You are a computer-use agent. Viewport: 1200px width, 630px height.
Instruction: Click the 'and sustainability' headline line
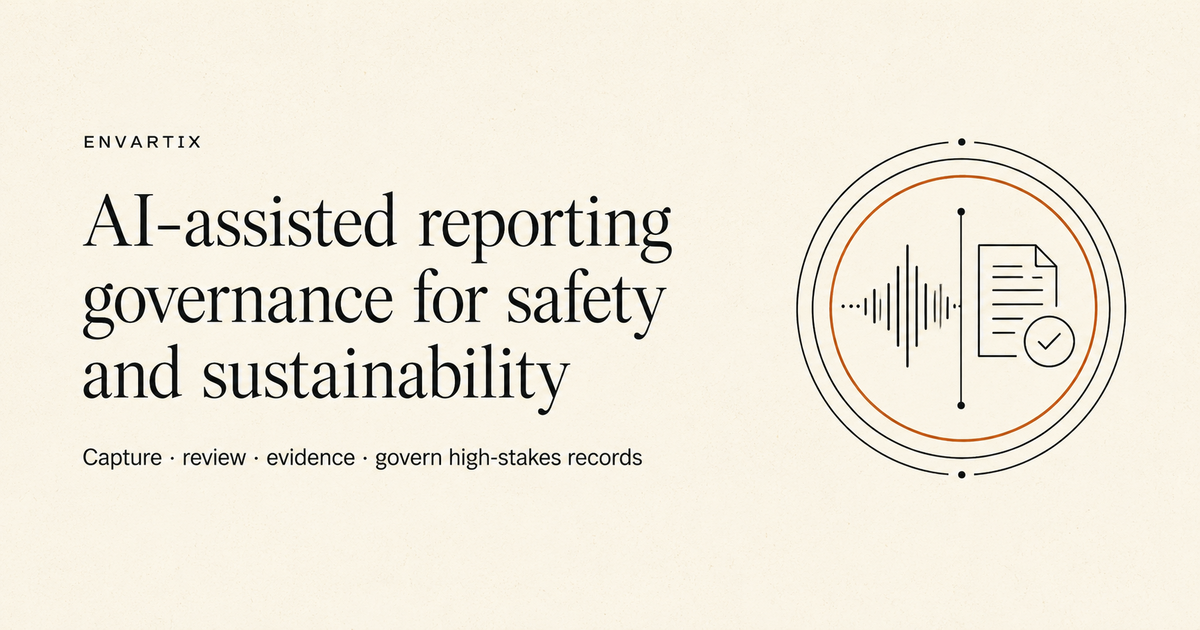325,375
